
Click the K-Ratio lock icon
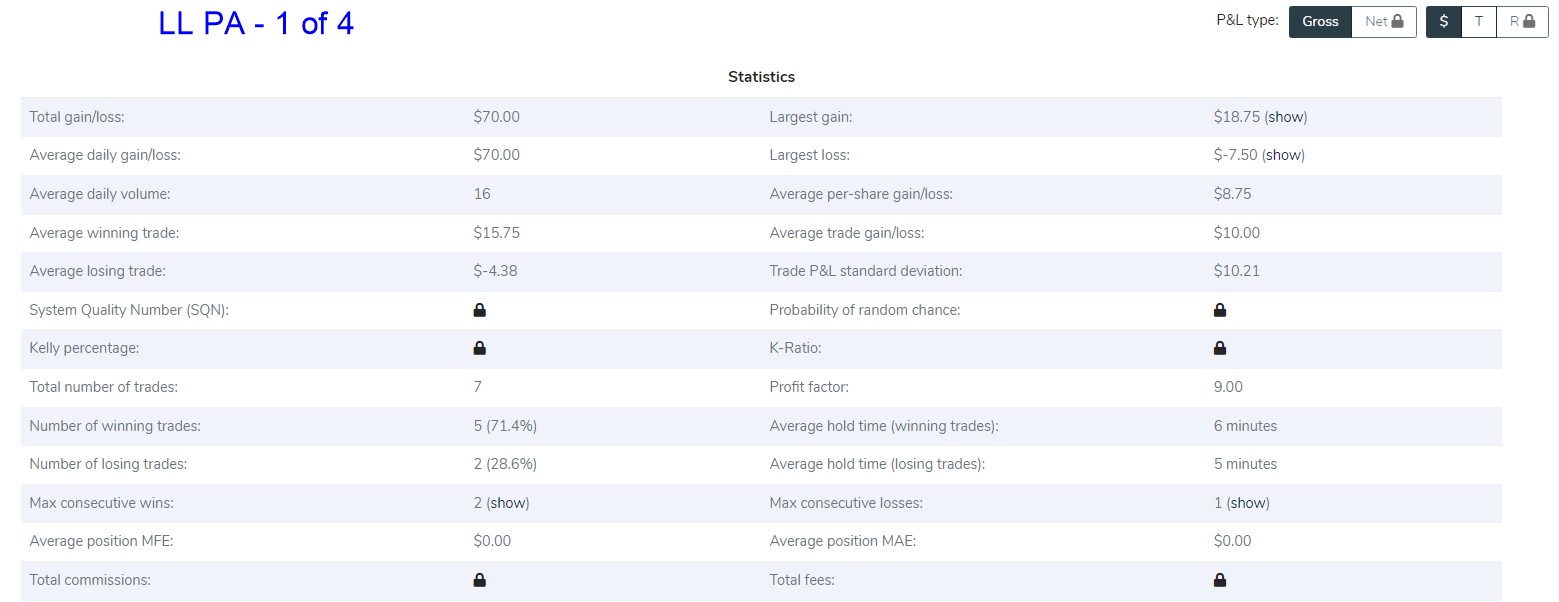click(x=1219, y=348)
